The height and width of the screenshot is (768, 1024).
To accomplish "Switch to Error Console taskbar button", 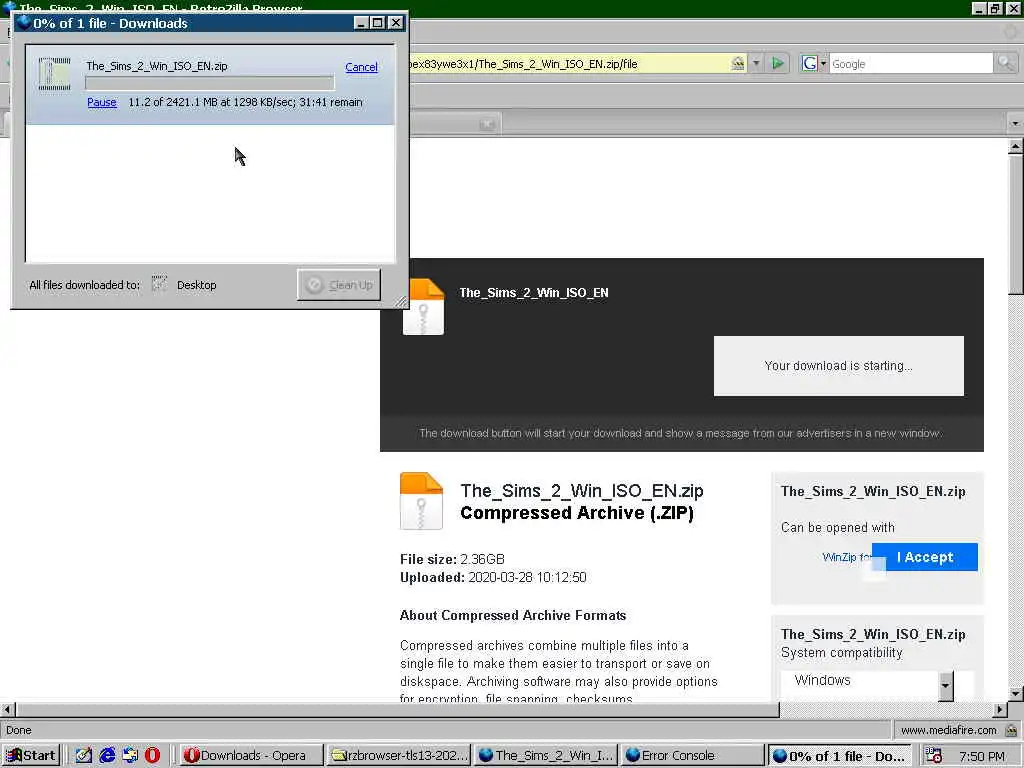I will click(x=692, y=756).
